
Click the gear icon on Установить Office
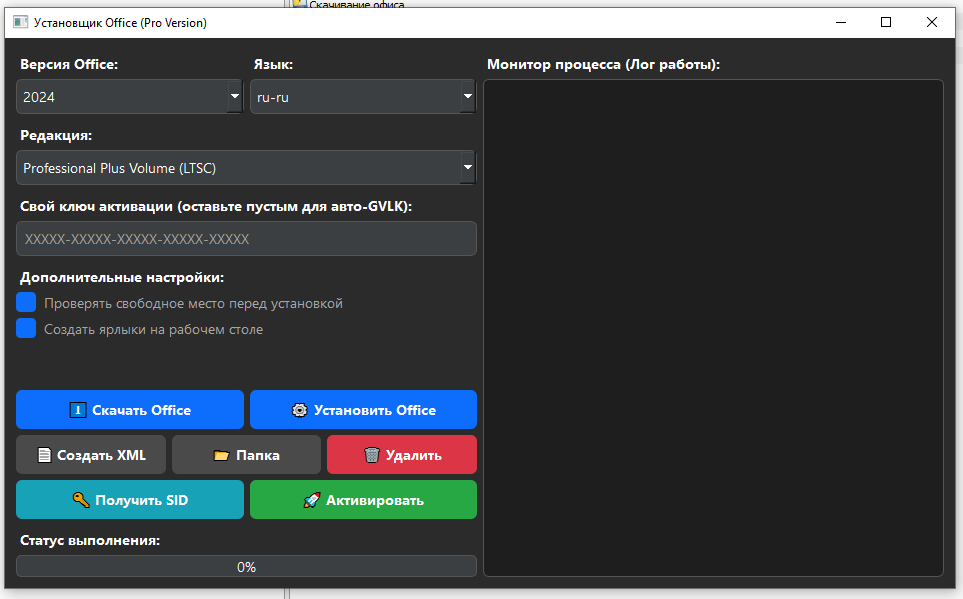(299, 410)
